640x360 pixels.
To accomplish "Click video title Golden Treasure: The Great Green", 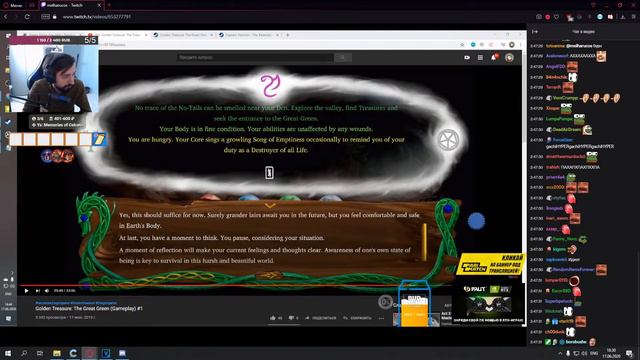I will [89, 309].
